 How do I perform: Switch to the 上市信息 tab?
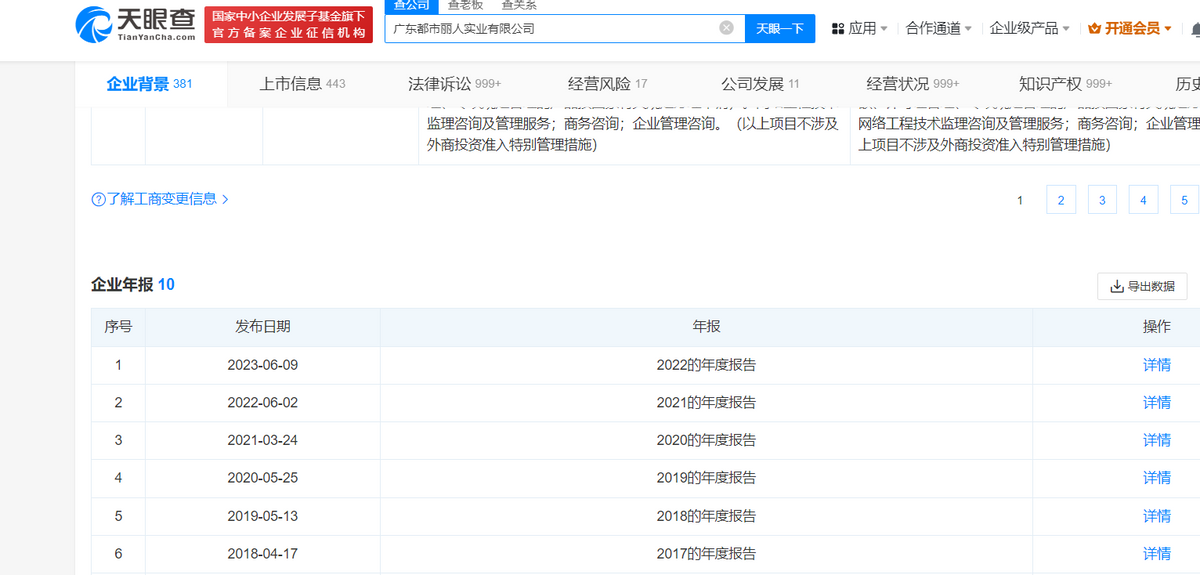point(302,84)
